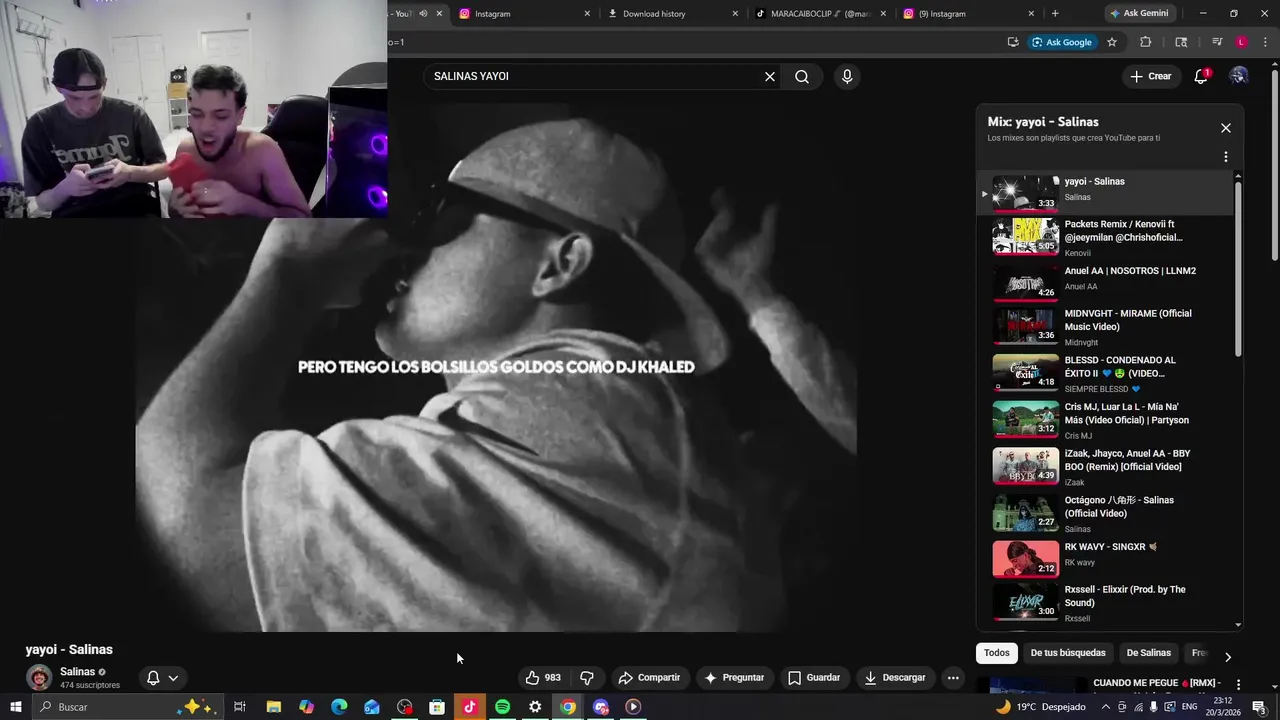Image resolution: width=1280 pixels, height=720 pixels.
Task: Select the De Salinas filter chip
Action: click(x=1149, y=653)
